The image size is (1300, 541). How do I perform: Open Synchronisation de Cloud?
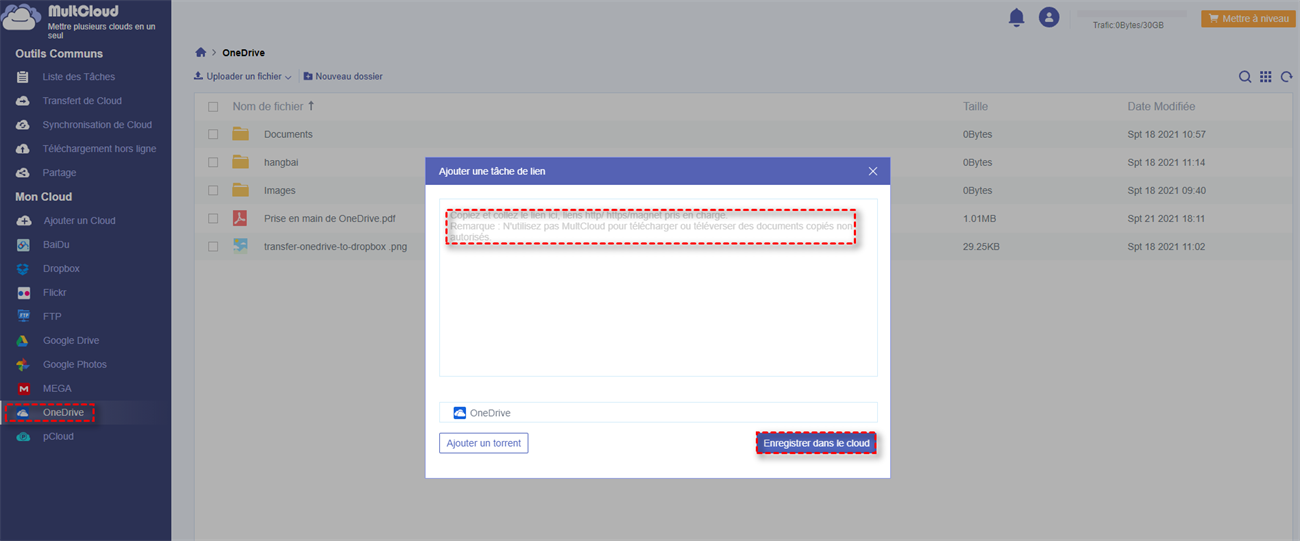pos(97,125)
